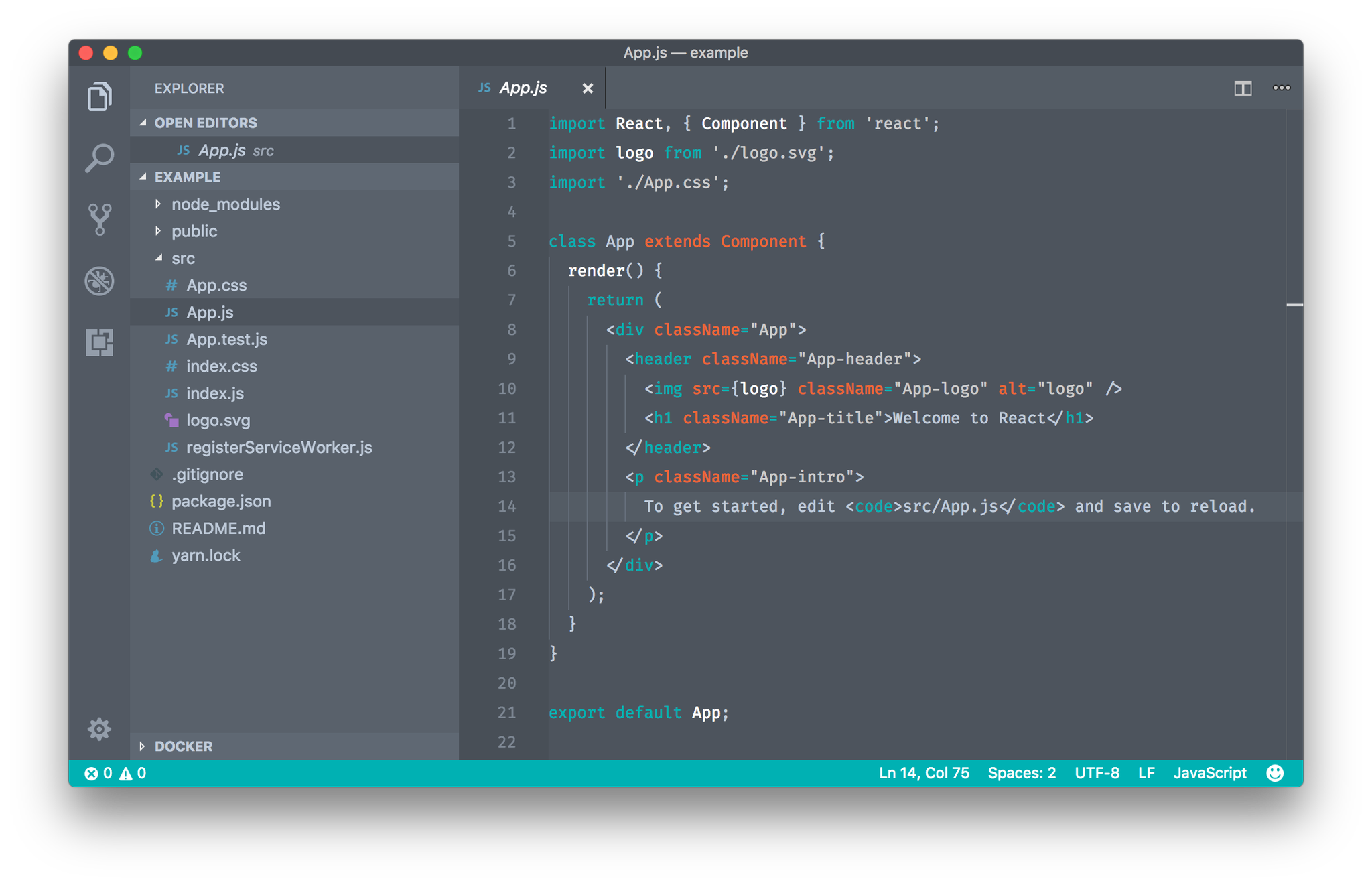Viewport: 1372px width, 885px height.
Task: Select App.js src in Open Editors
Action: (x=295, y=150)
